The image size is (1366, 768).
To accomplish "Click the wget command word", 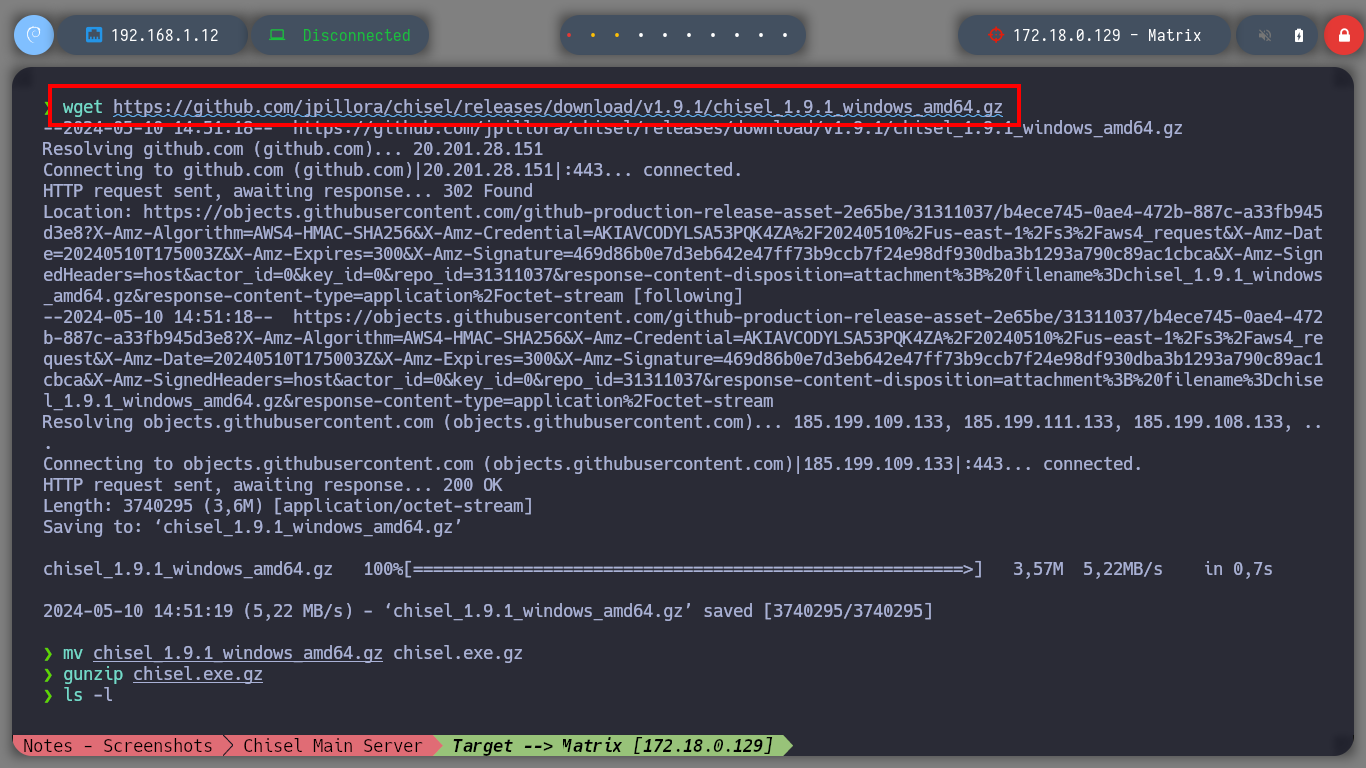I will [x=82, y=107].
